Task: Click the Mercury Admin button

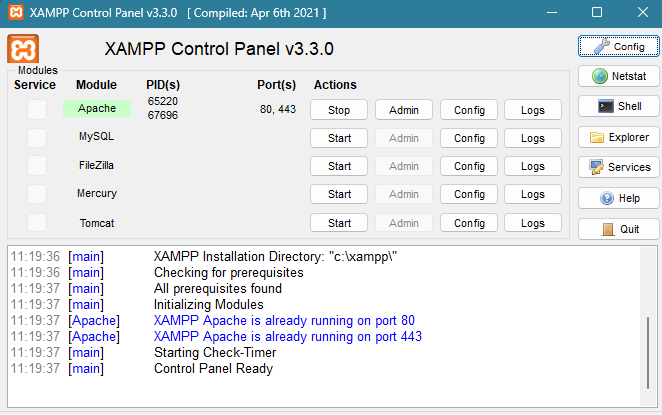Action: tap(404, 194)
